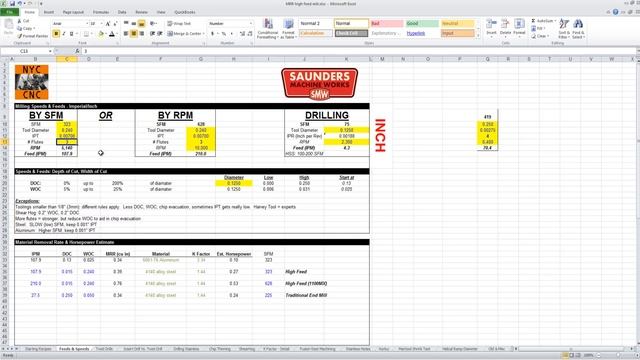This screenshot has width=640, height=360.
Task: Open Conditional Formatting menu
Action: click(268, 29)
